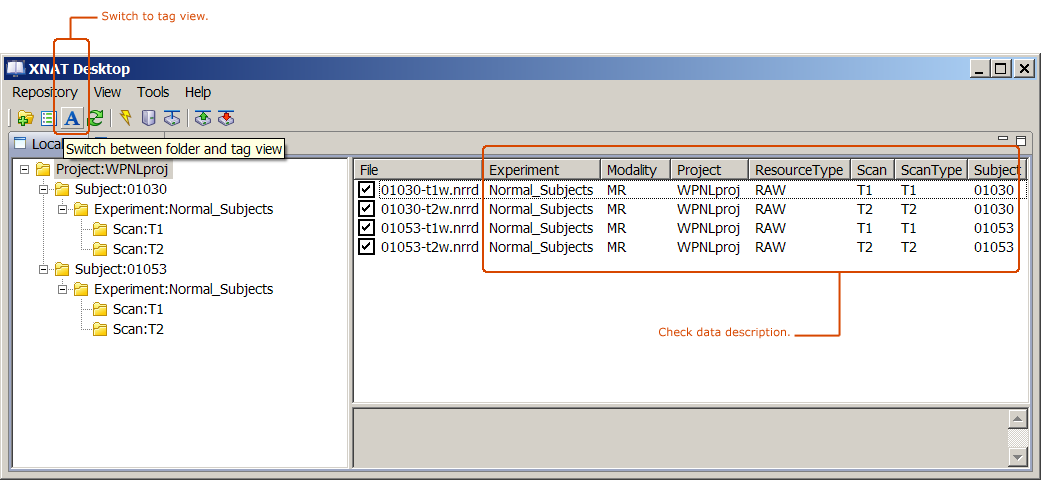1041x480 pixels.
Task: Sort by the Modality column header
Action: (632, 170)
